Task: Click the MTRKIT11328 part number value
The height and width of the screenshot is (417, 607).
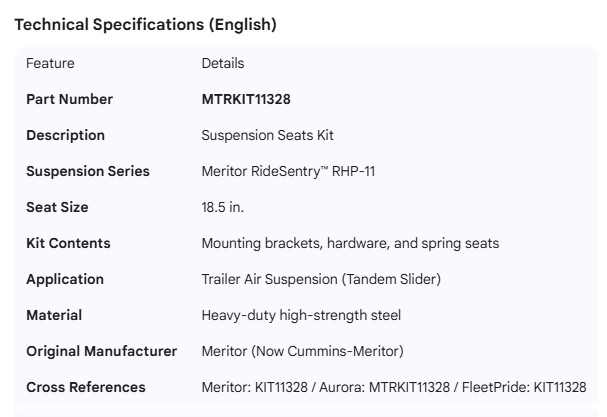Action: pos(246,99)
